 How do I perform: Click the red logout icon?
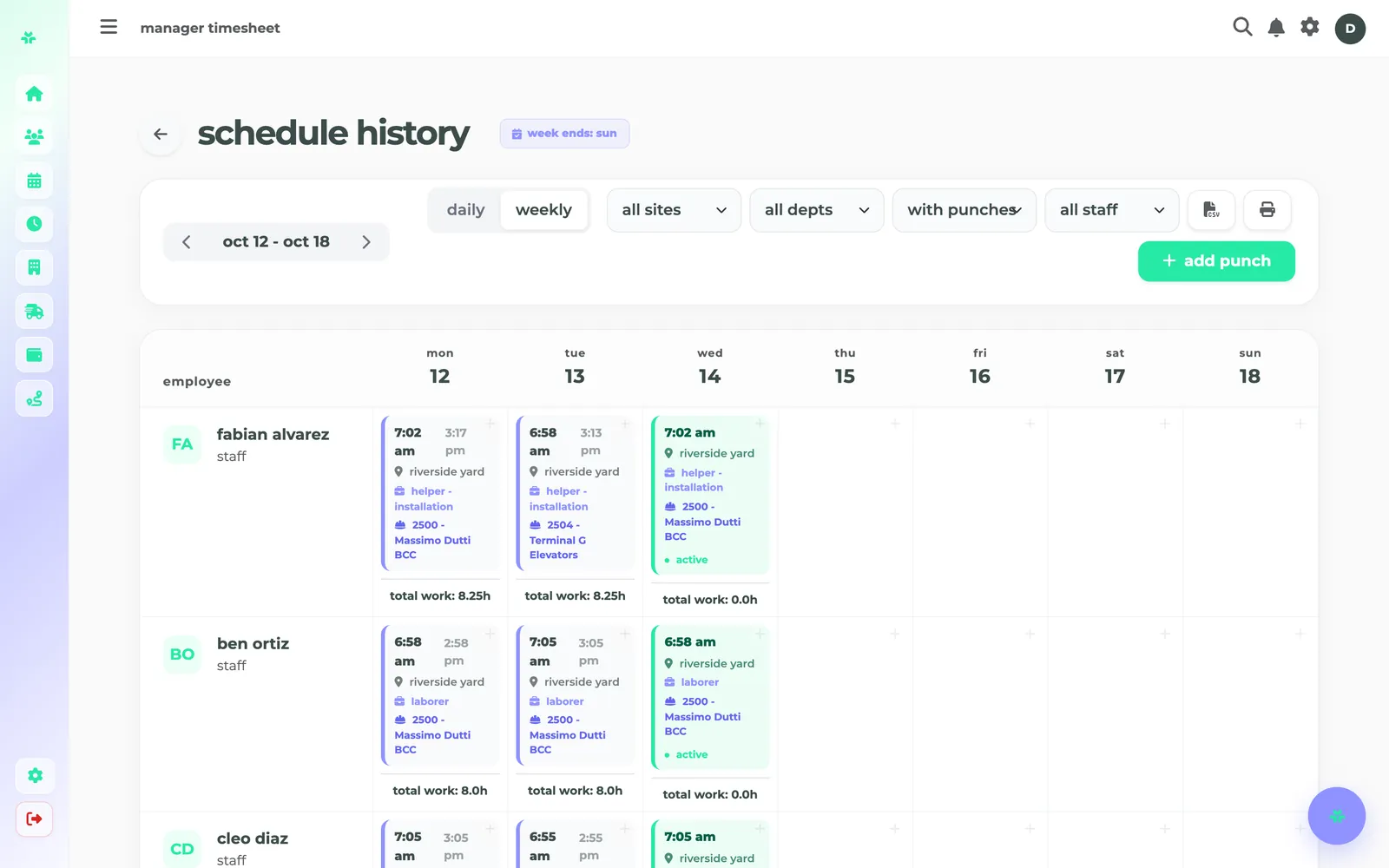pyautogui.click(x=35, y=819)
